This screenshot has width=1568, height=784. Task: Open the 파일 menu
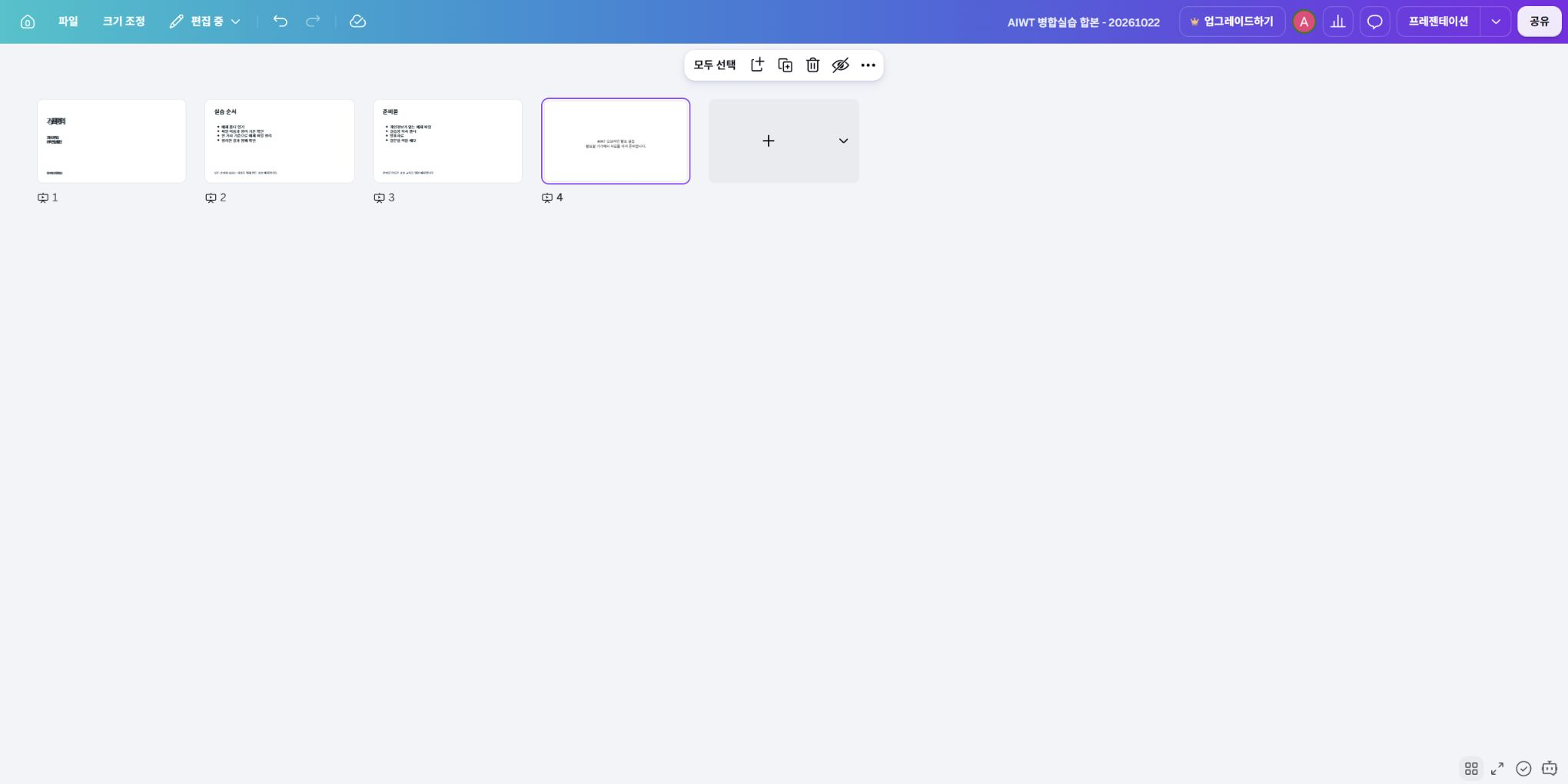[68, 22]
